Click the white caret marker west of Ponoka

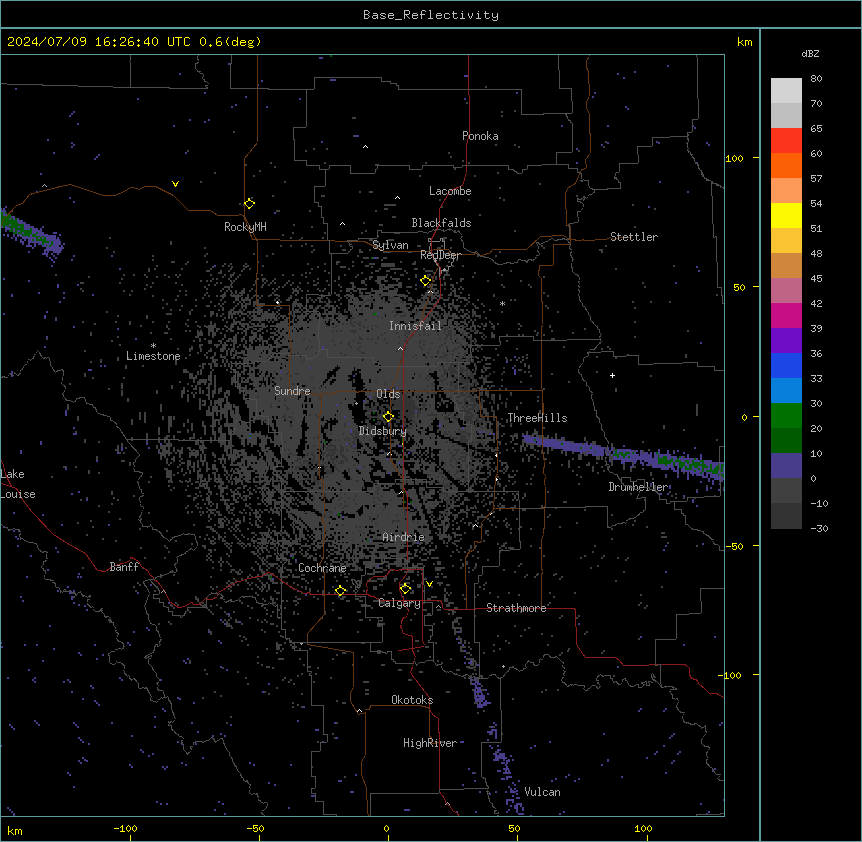[x=365, y=147]
